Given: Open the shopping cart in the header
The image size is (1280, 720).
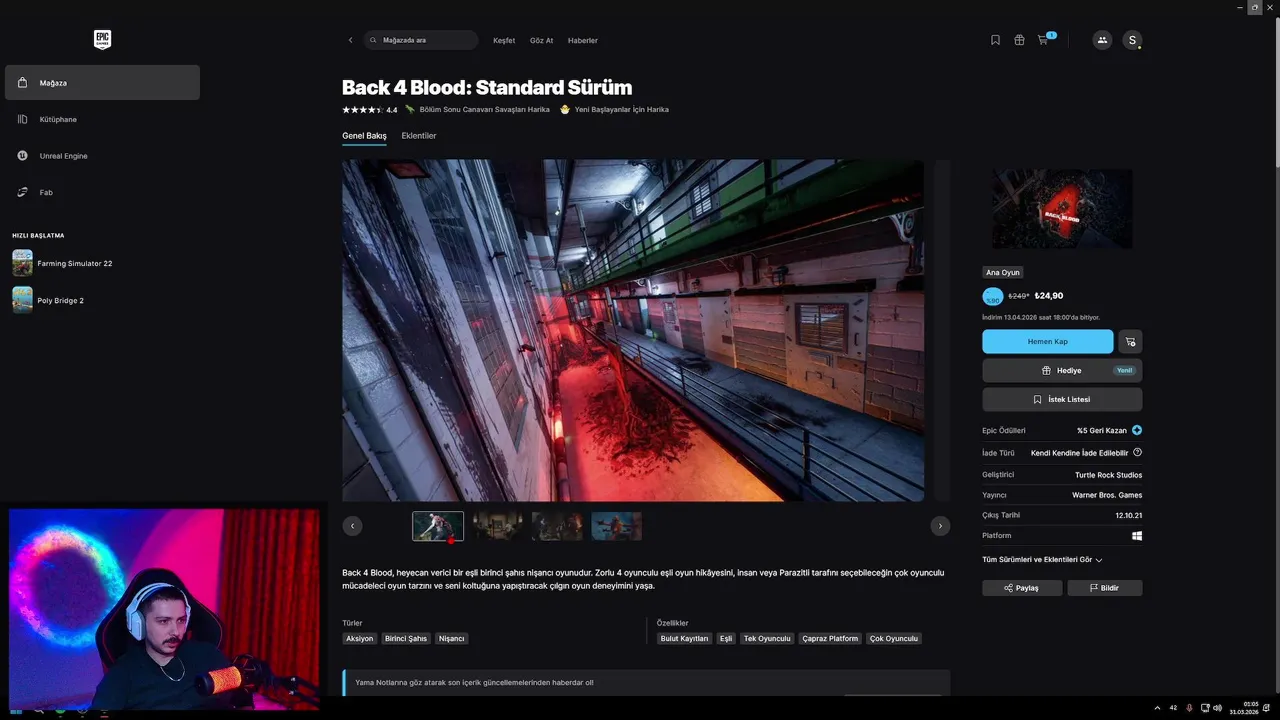Looking at the screenshot, I should tap(1044, 40).
